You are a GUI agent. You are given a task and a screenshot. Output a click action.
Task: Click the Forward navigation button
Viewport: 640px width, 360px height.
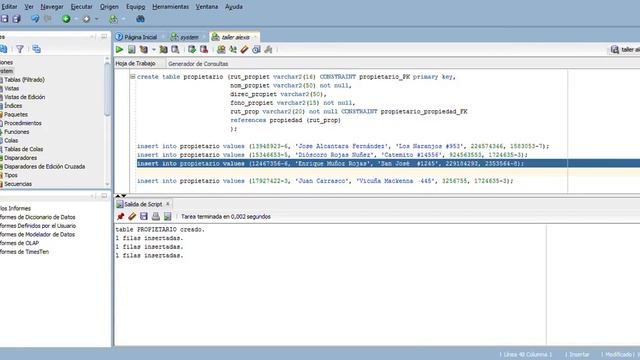[86, 19]
